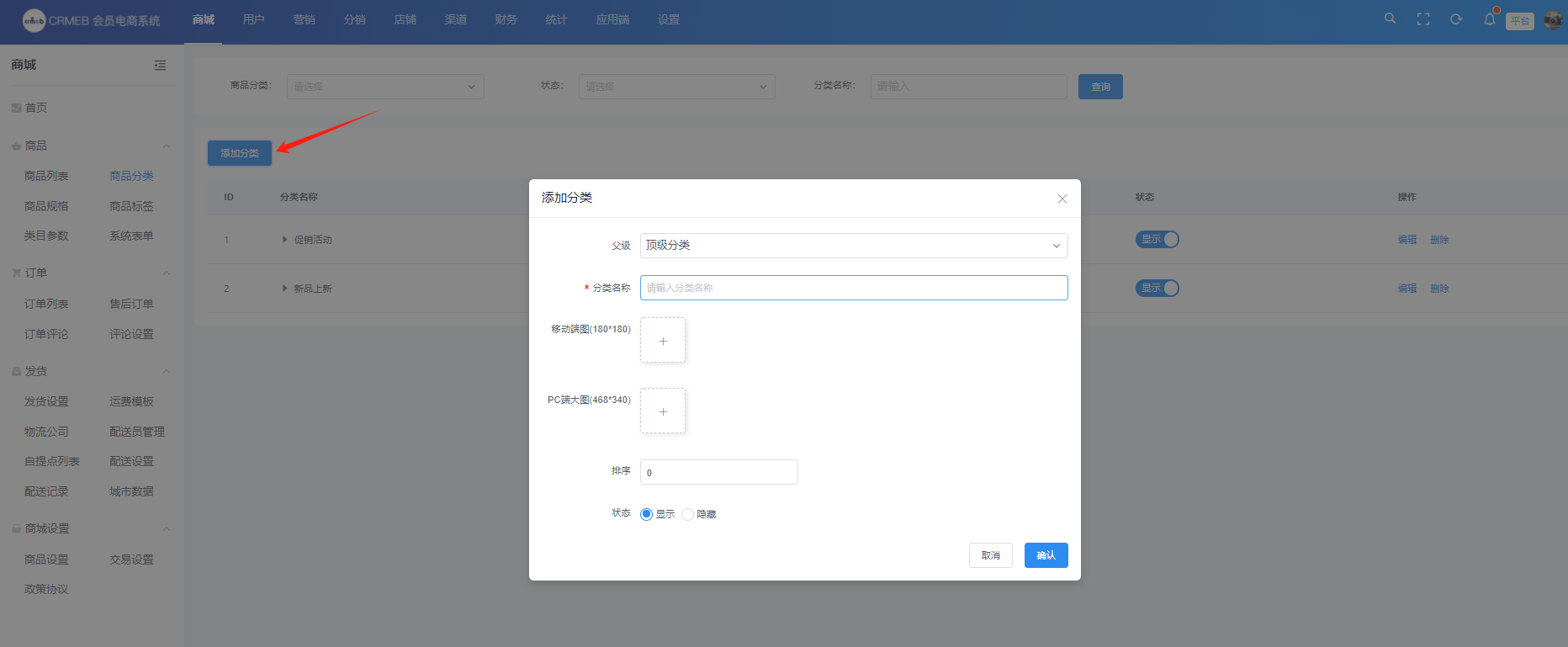
Task: Expand the 新品上新 category row
Action: 285,289
